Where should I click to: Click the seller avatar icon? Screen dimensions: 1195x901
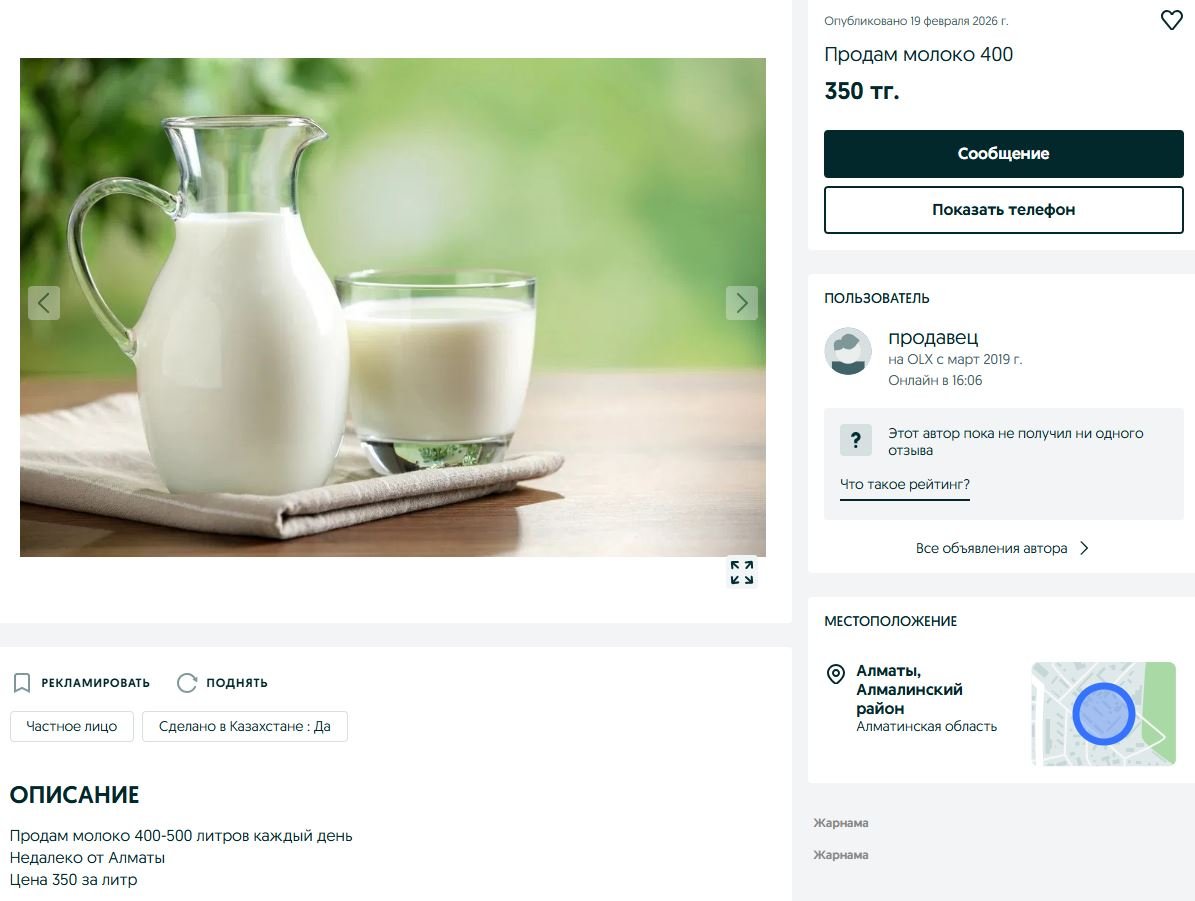pyautogui.click(x=847, y=351)
